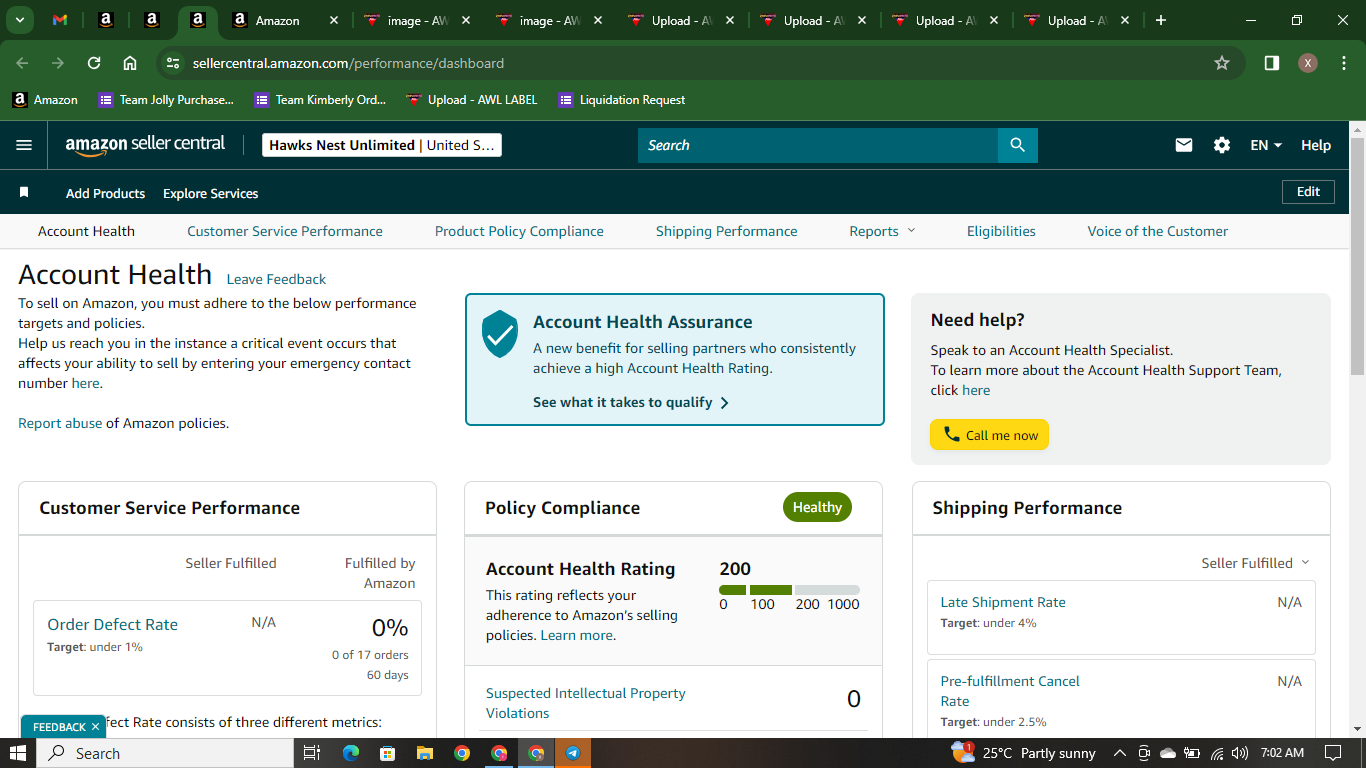Click the Account Health Assurance shield icon

[x=500, y=333]
